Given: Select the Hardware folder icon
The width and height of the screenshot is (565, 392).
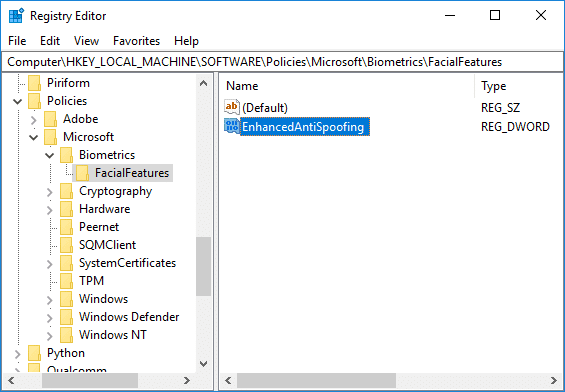Looking at the screenshot, I should click(67, 209).
